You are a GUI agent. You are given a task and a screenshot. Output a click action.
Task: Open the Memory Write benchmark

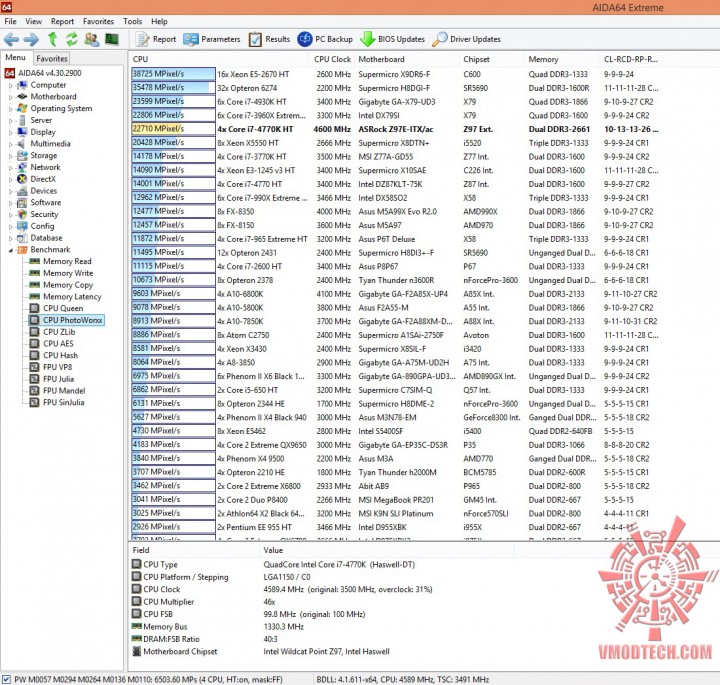click(61, 273)
